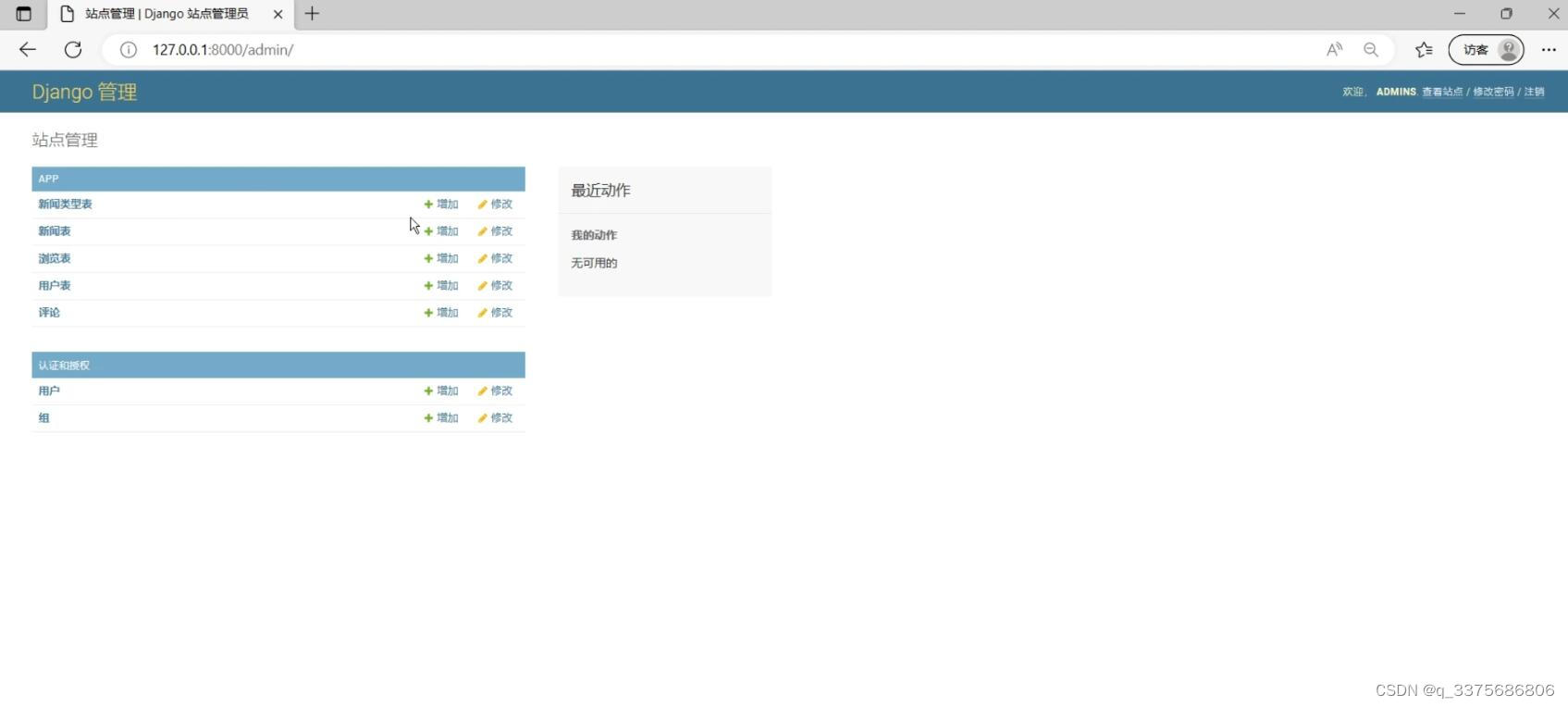Open the APP section header
Viewport: 1568px width, 707px height.
coord(48,179)
